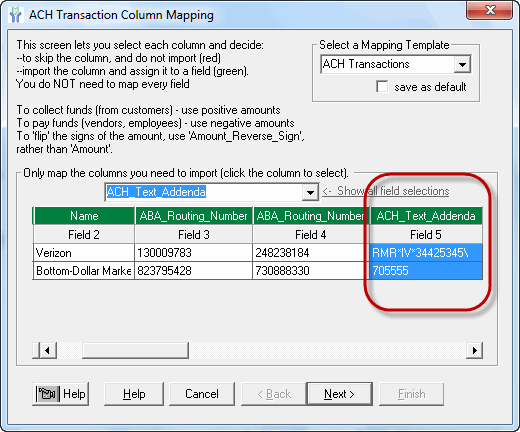The image size is (520, 432).
Task: Click the right scroll arrow of grid
Action: point(474,350)
